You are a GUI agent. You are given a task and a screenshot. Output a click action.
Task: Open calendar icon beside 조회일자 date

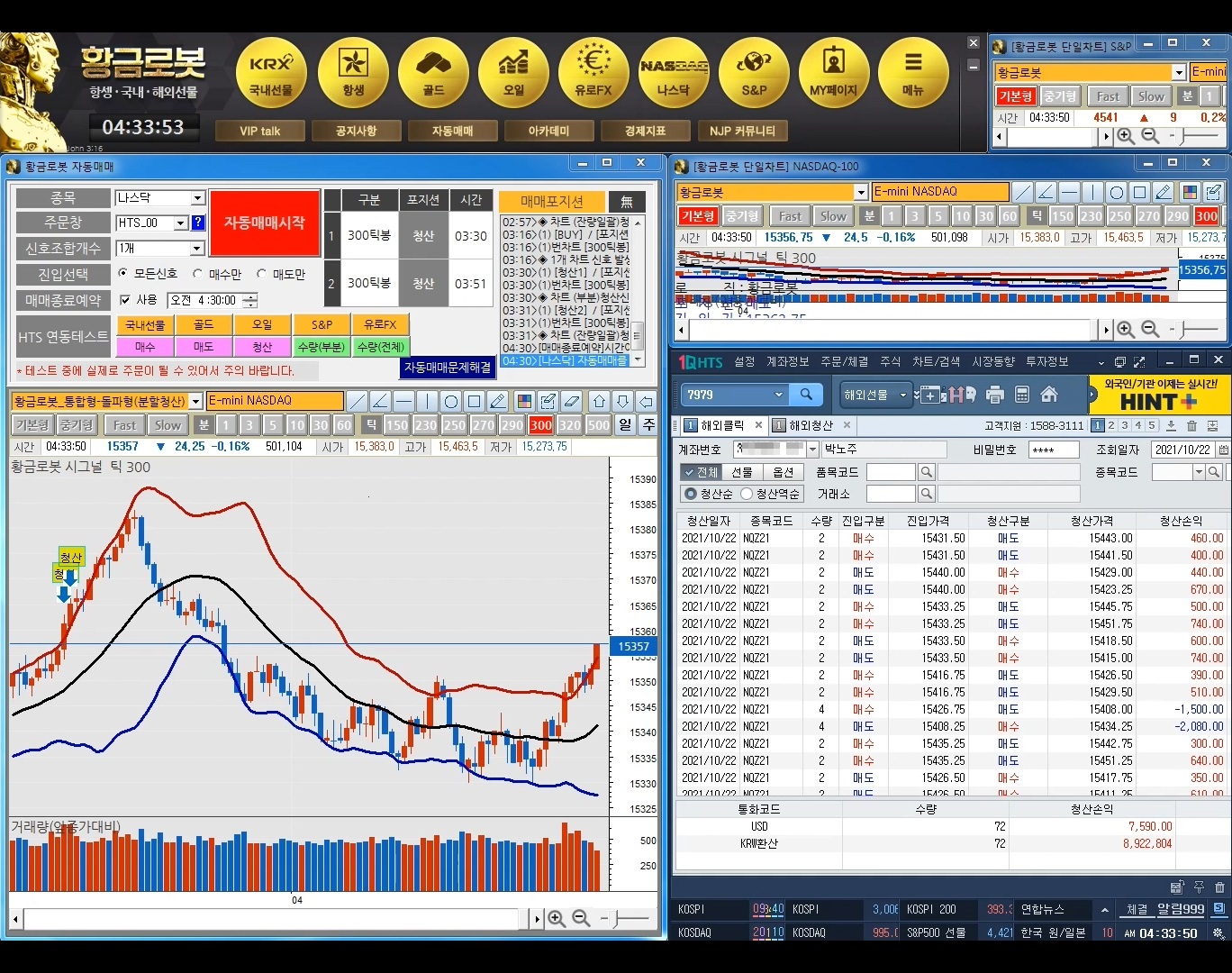point(1223,450)
